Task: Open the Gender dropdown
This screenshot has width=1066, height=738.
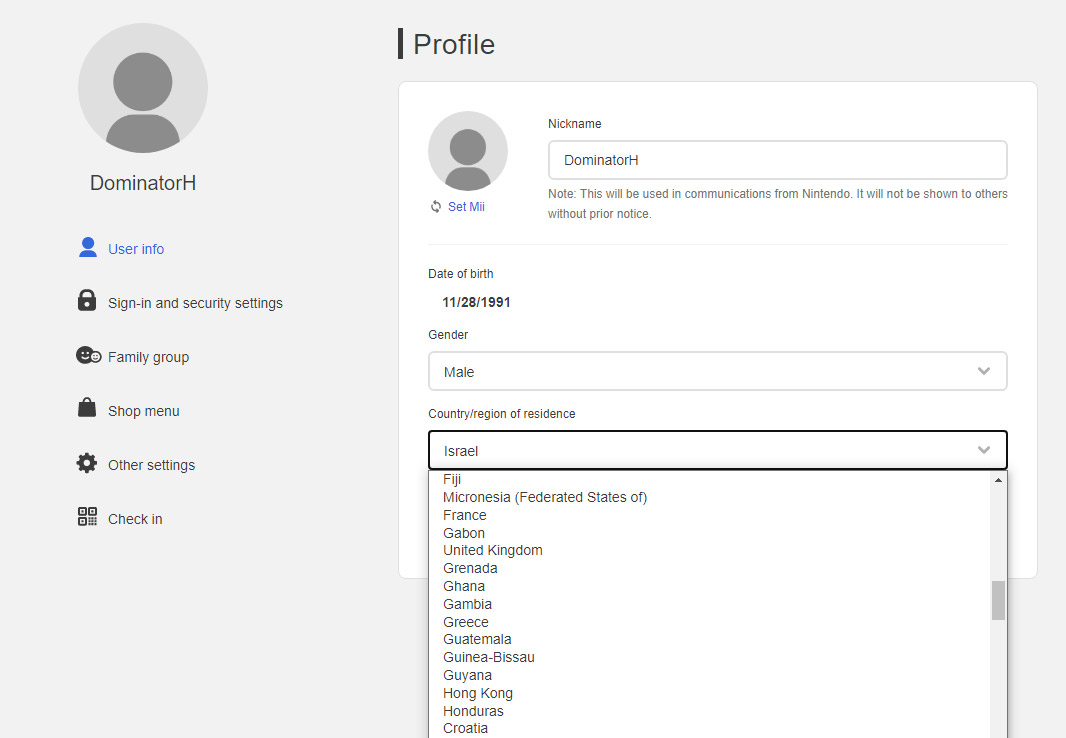Action: point(717,371)
